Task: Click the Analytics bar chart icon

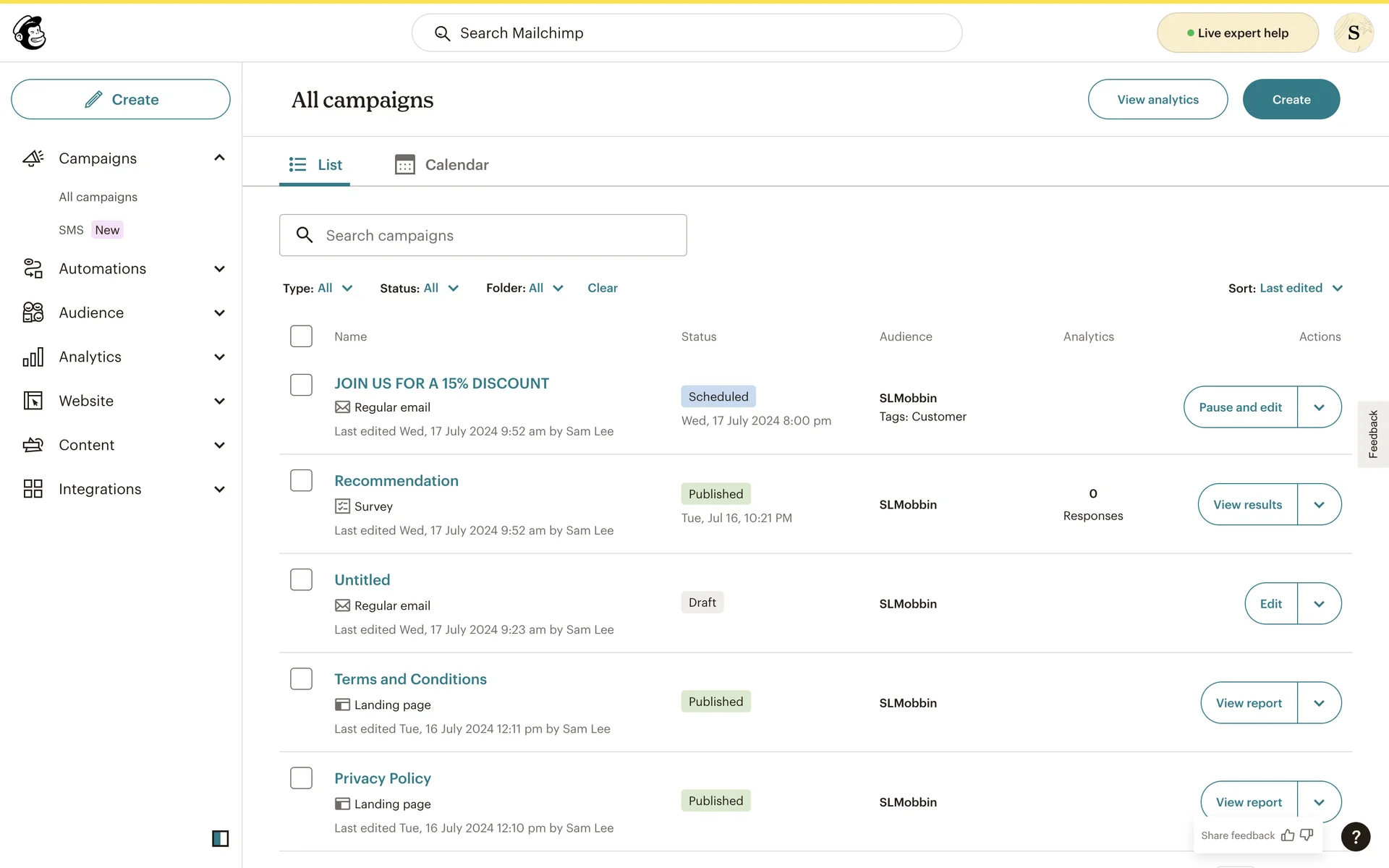Action: click(x=33, y=357)
